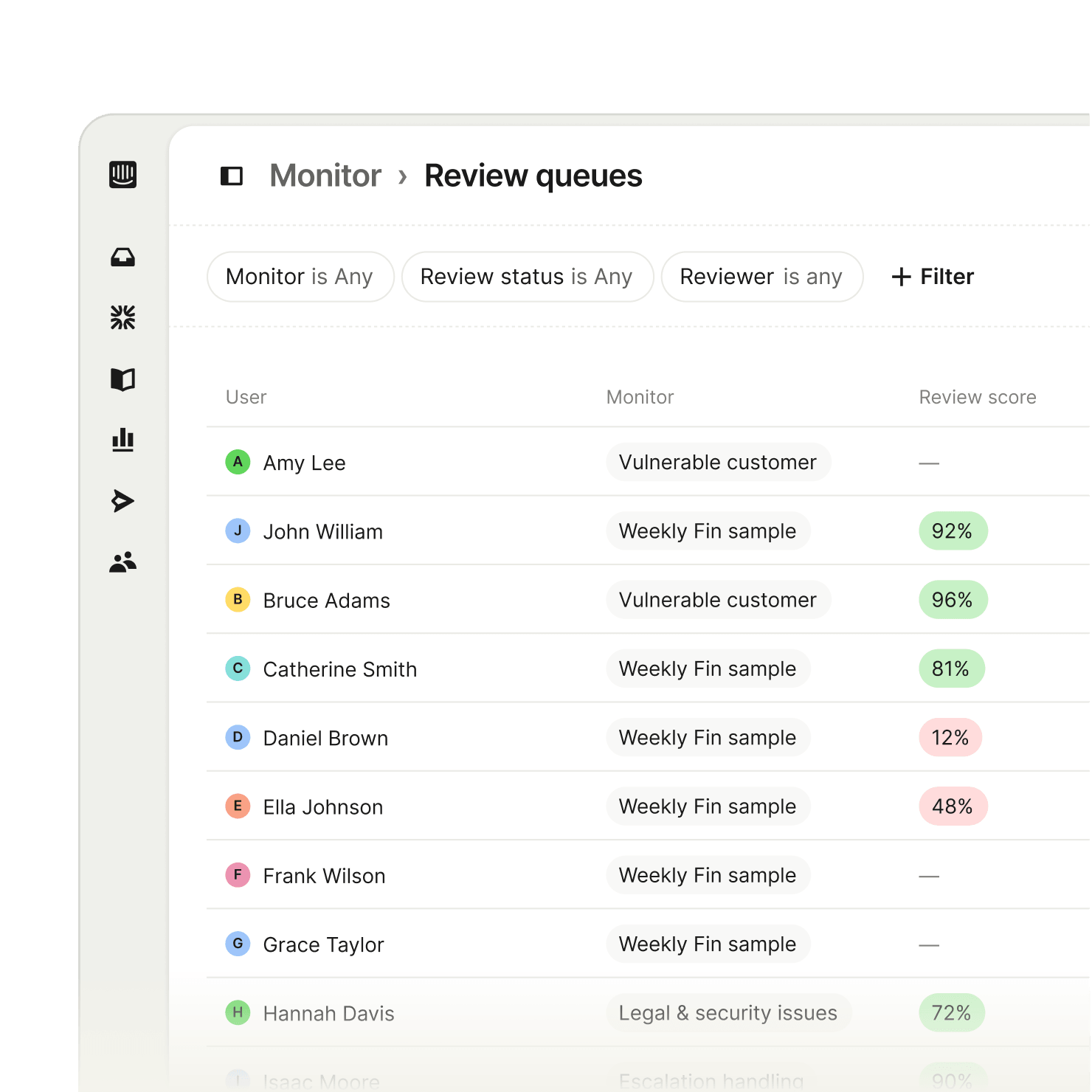
Task: Open Contacts with the people icon
Action: point(122,562)
